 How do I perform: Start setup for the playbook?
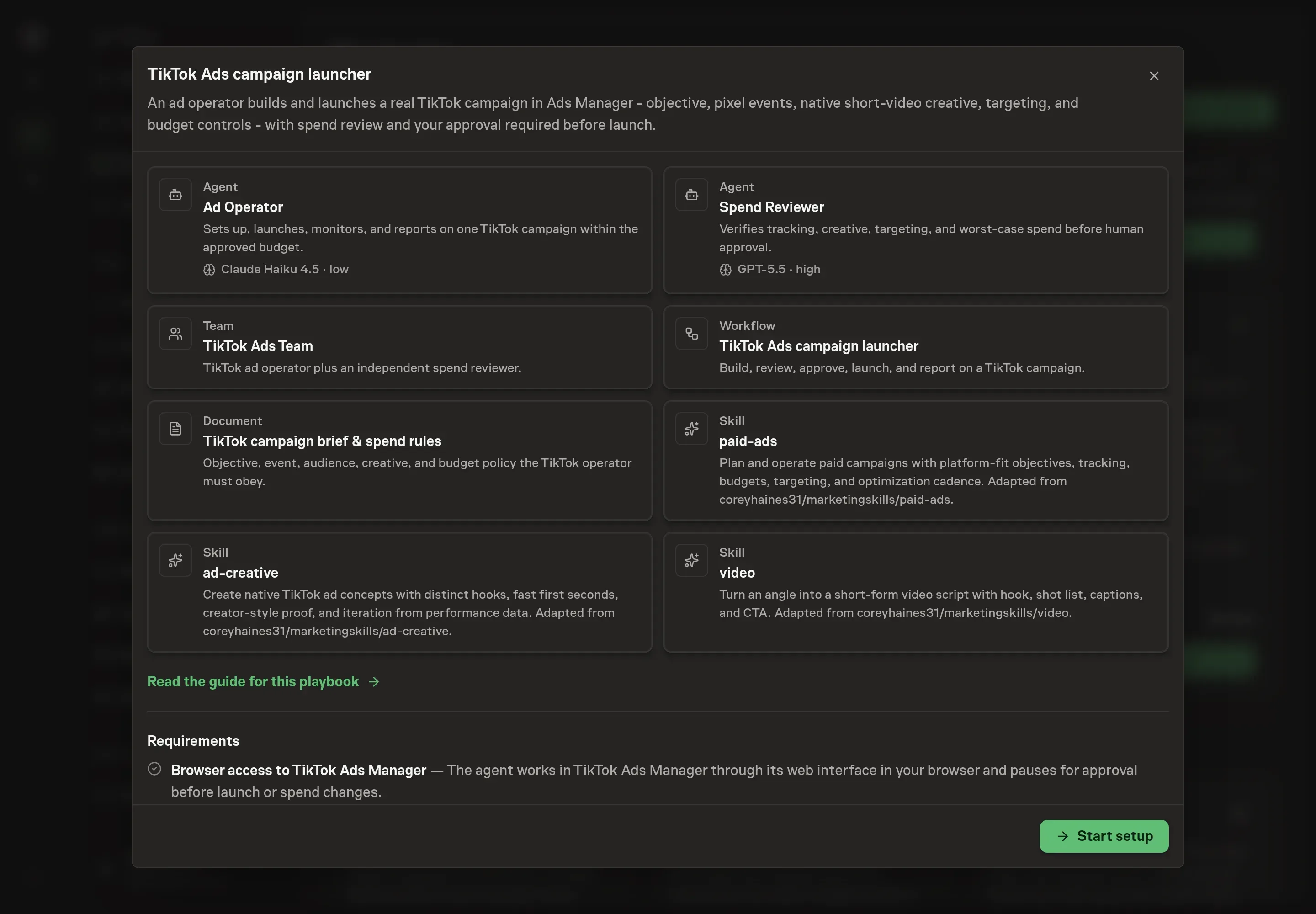1104,836
